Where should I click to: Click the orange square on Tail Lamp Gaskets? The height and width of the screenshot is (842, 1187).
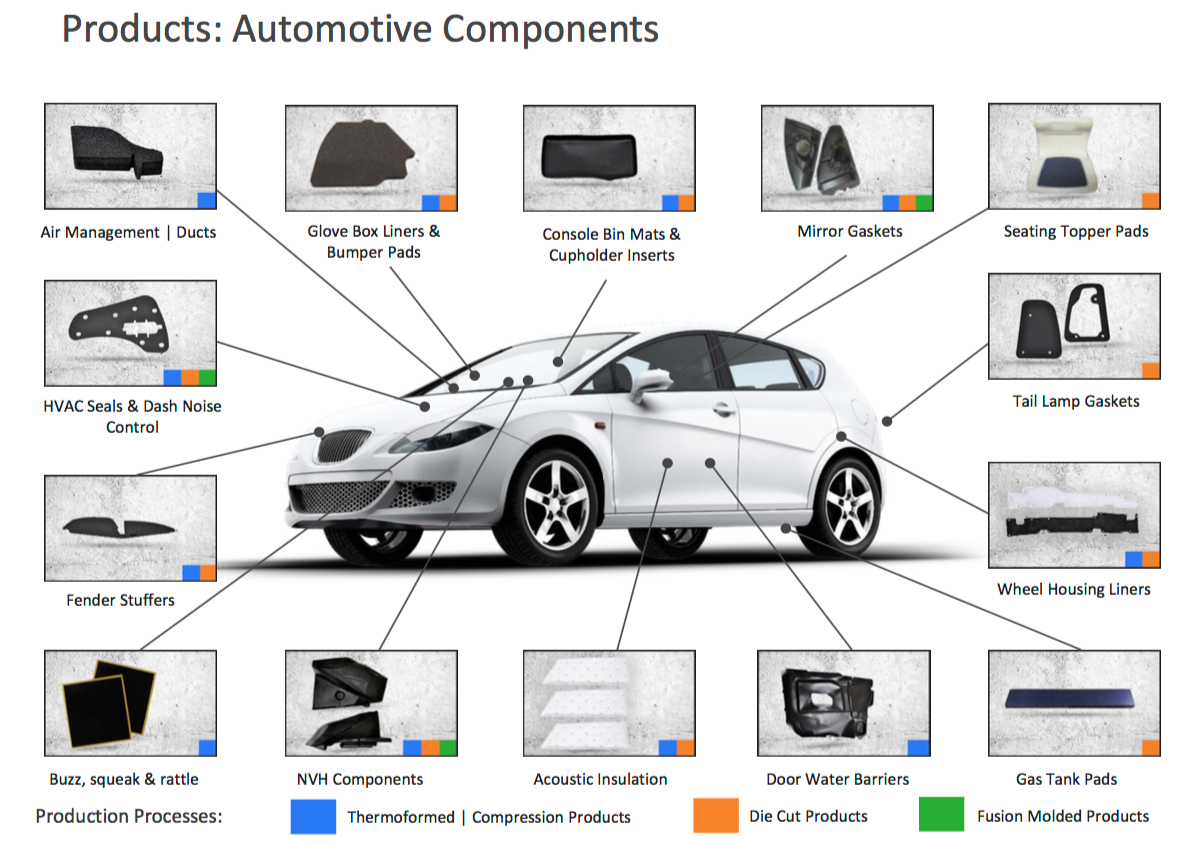click(x=1151, y=370)
